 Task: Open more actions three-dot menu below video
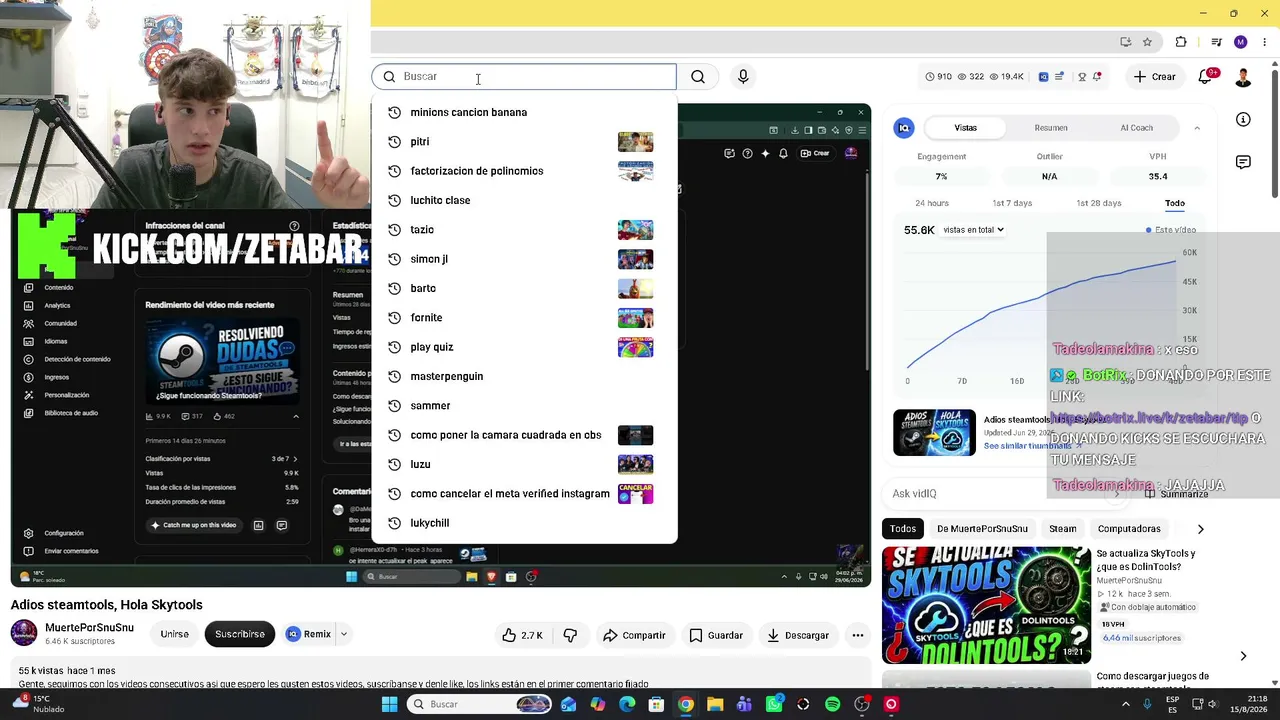(857, 635)
